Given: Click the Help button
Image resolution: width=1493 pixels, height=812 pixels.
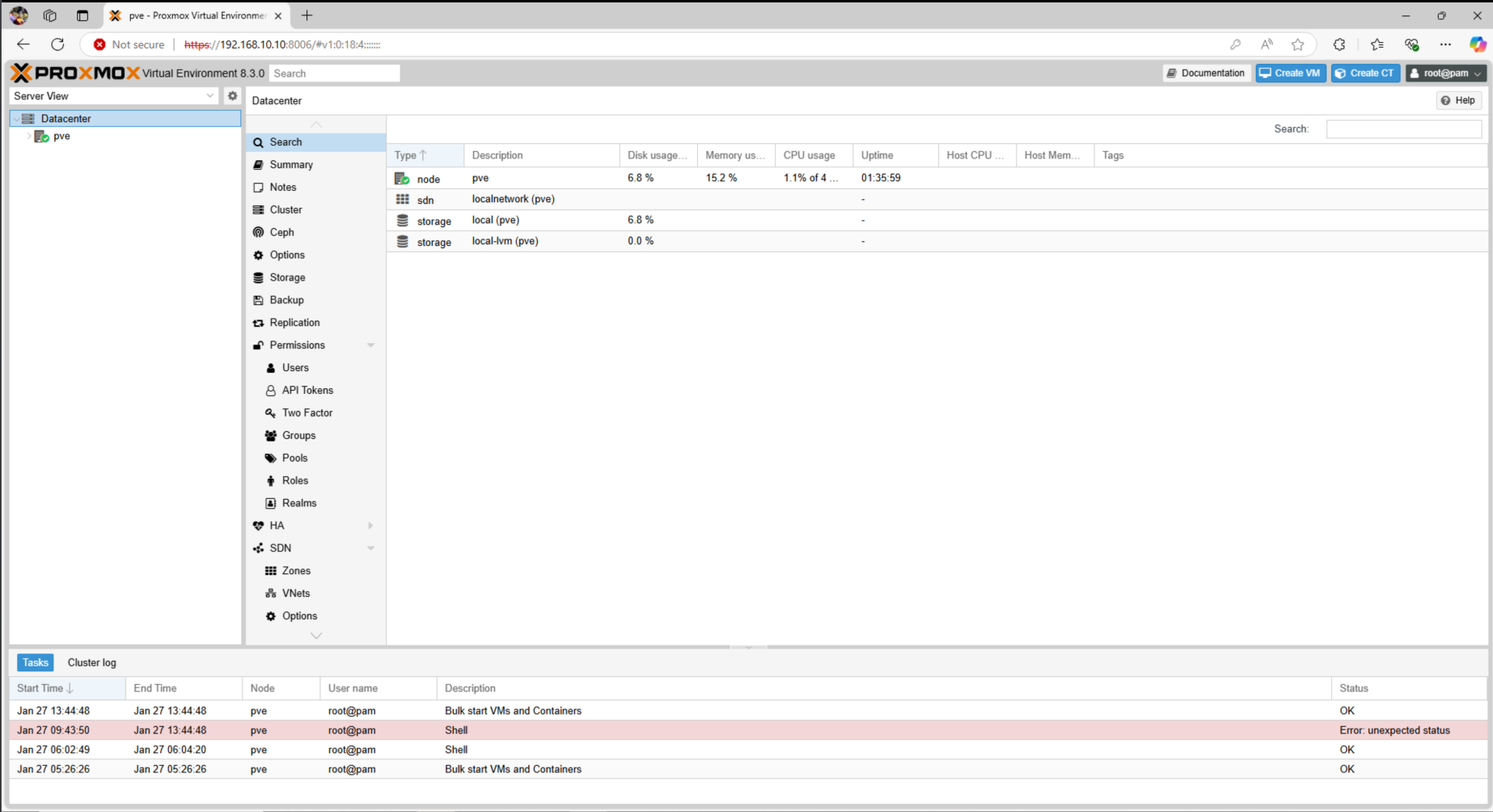Looking at the screenshot, I should click(x=1458, y=100).
